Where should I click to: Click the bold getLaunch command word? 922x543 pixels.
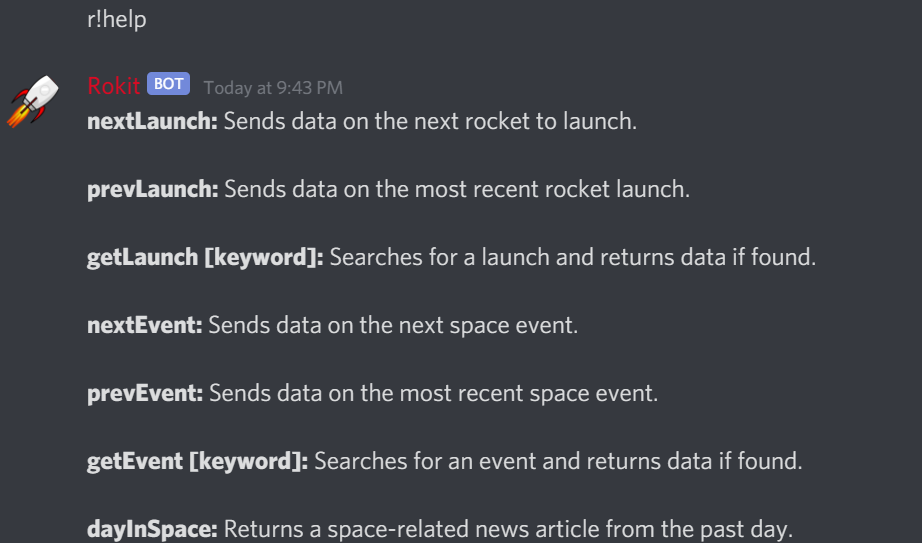pyautogui.click(x=143, y=257)
